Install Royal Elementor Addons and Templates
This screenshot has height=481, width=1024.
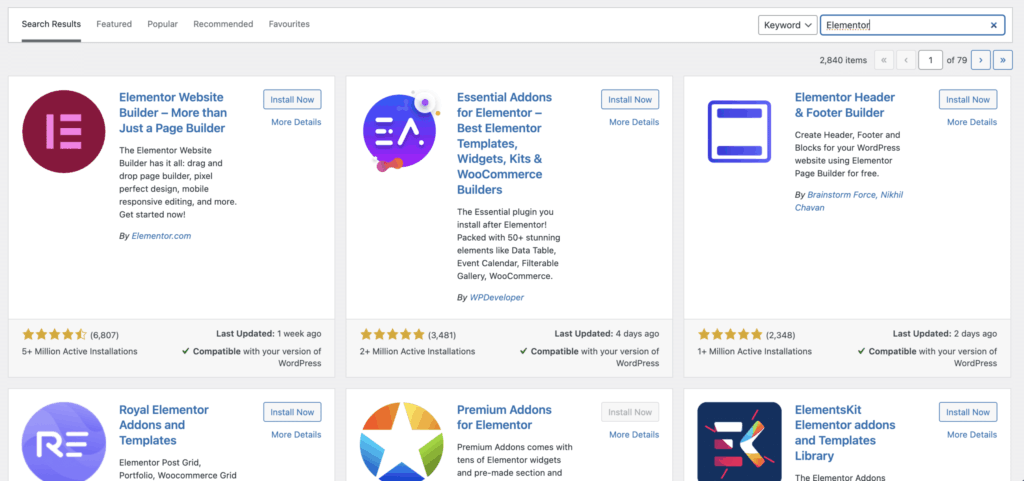click(293, 412)
